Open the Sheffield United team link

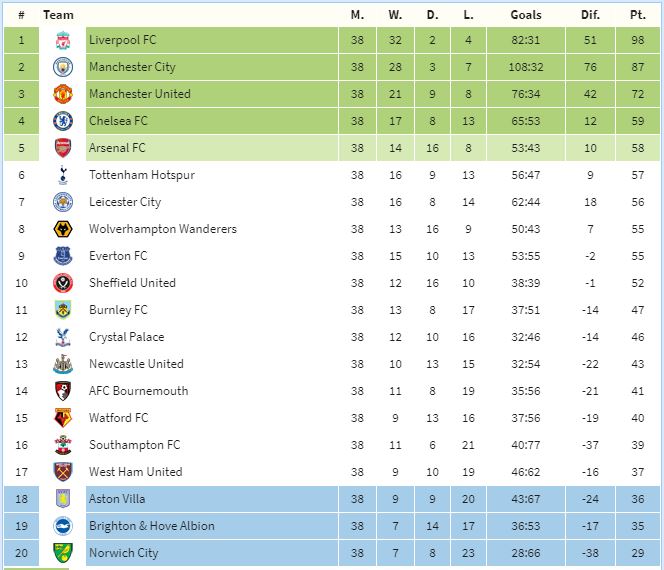(132, 283)
